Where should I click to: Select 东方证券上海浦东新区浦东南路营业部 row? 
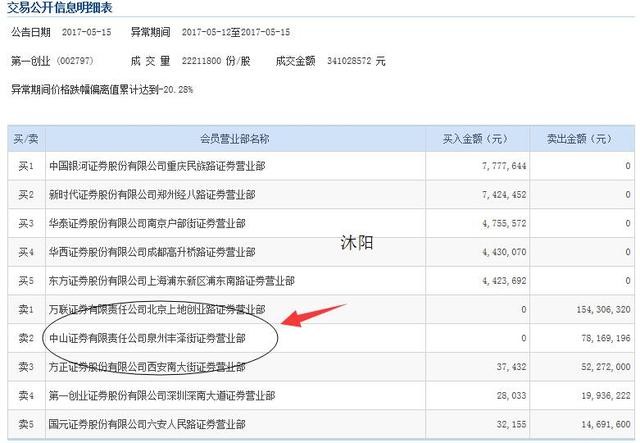point(321,281)
